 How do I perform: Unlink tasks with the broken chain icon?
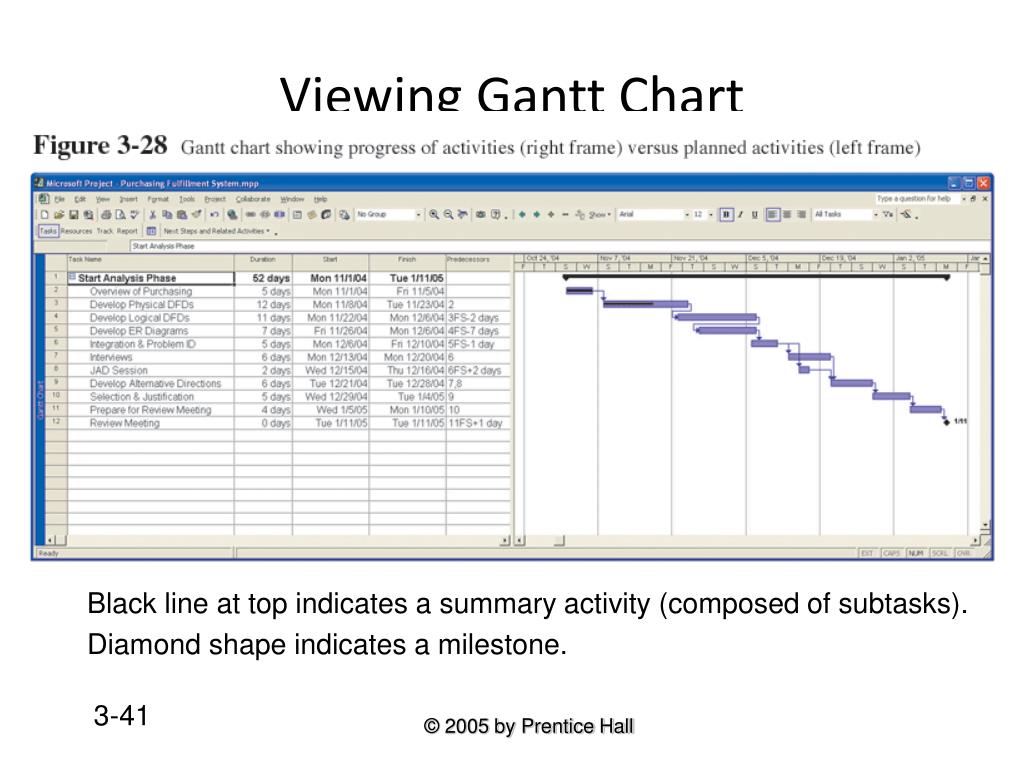pos(265,214)
